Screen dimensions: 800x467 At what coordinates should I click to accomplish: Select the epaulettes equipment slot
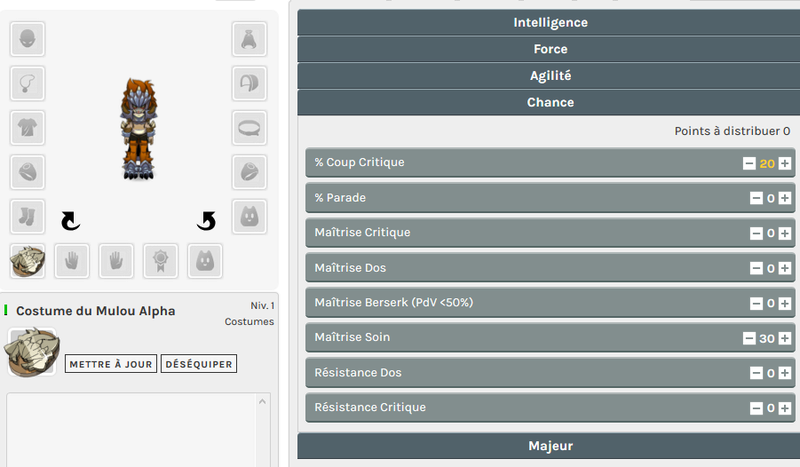point(249,83)
